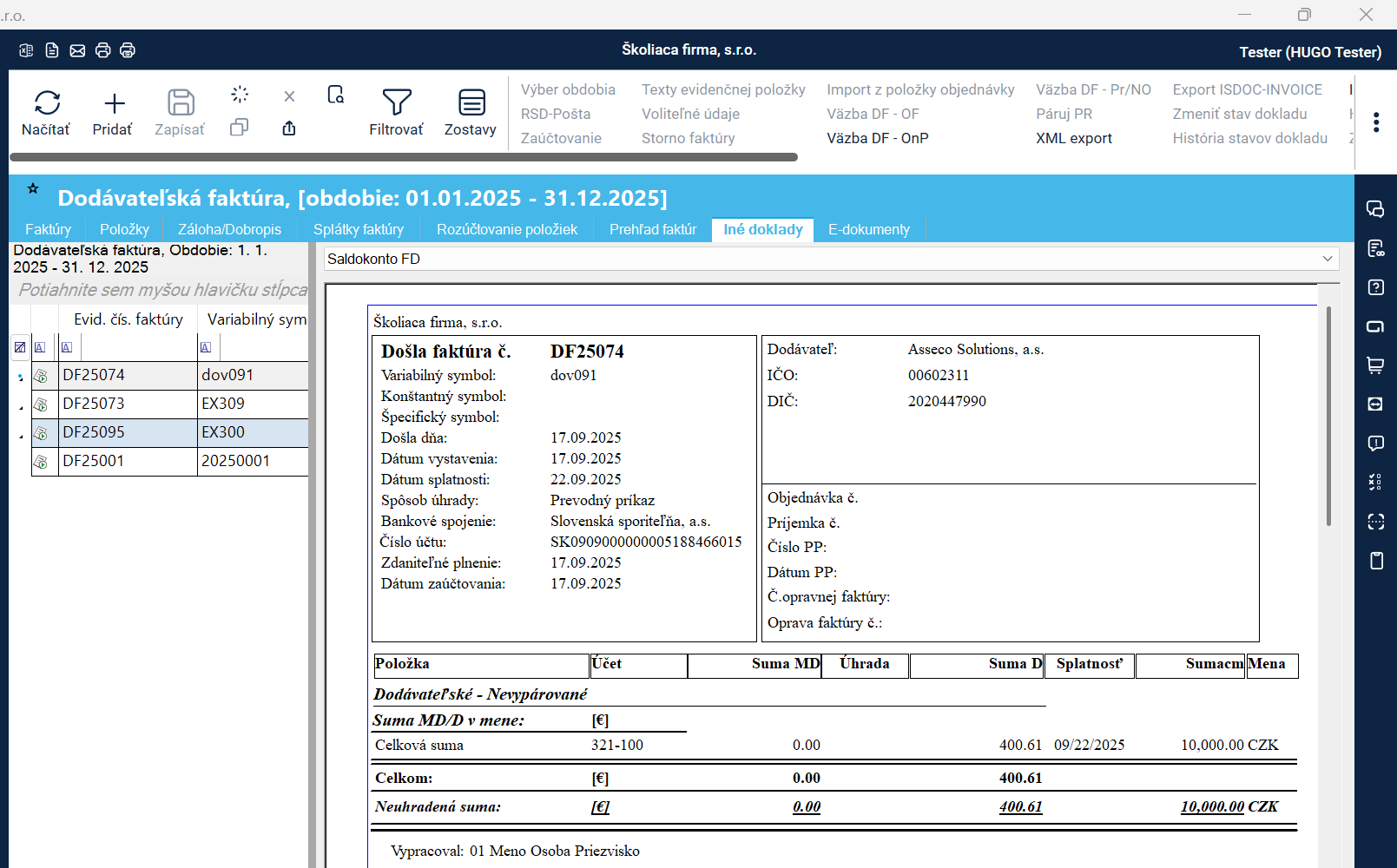Click the Pridať plus icon
1397x868 pixels.
[114, 103]
